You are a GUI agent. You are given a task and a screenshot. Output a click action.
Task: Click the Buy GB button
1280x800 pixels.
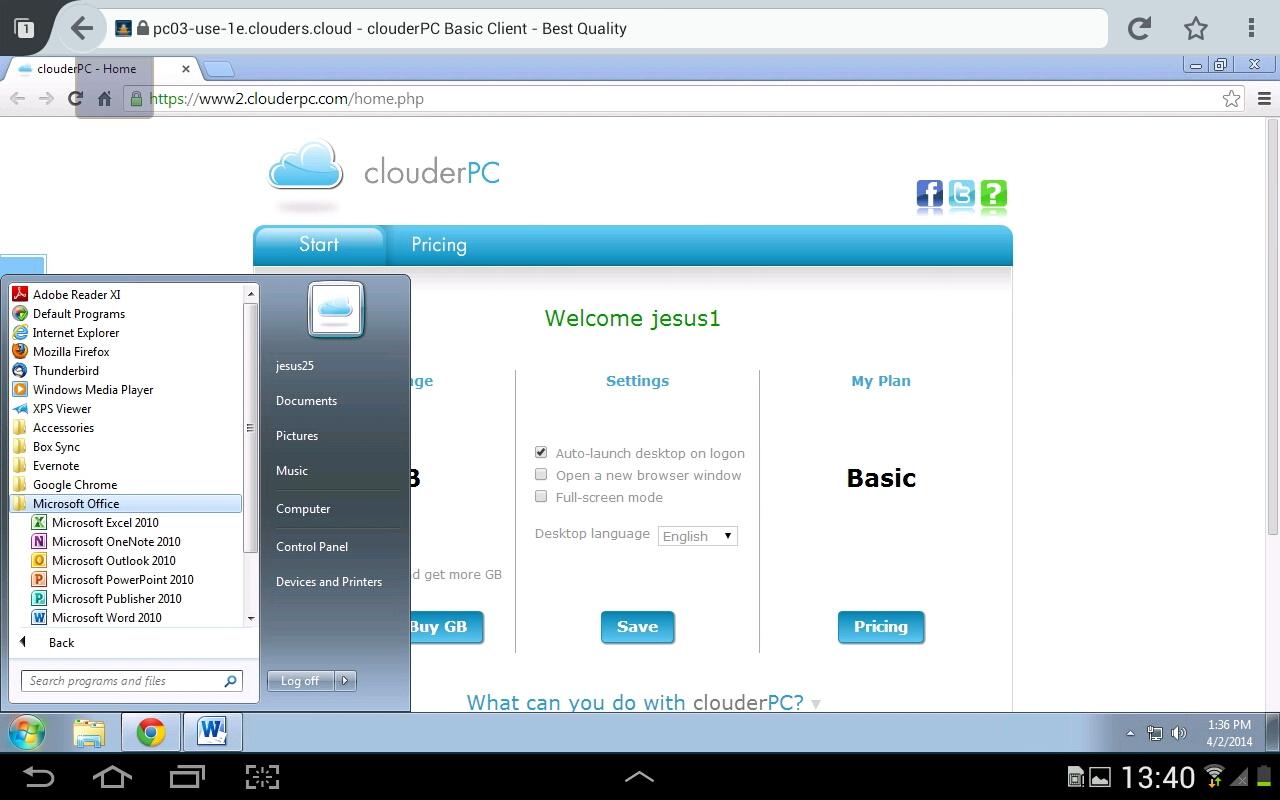440,626
